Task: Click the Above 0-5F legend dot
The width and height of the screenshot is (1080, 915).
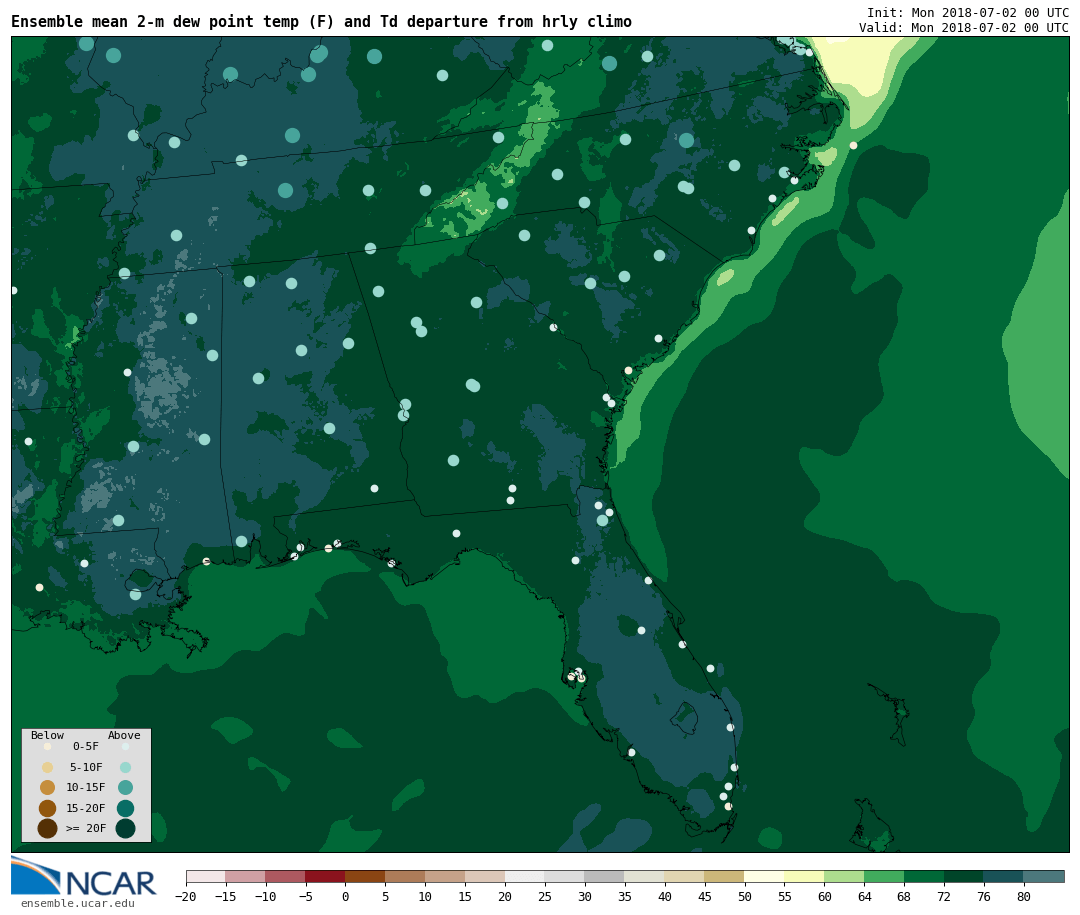Action: pyautogui.click(x=125, y=746)
